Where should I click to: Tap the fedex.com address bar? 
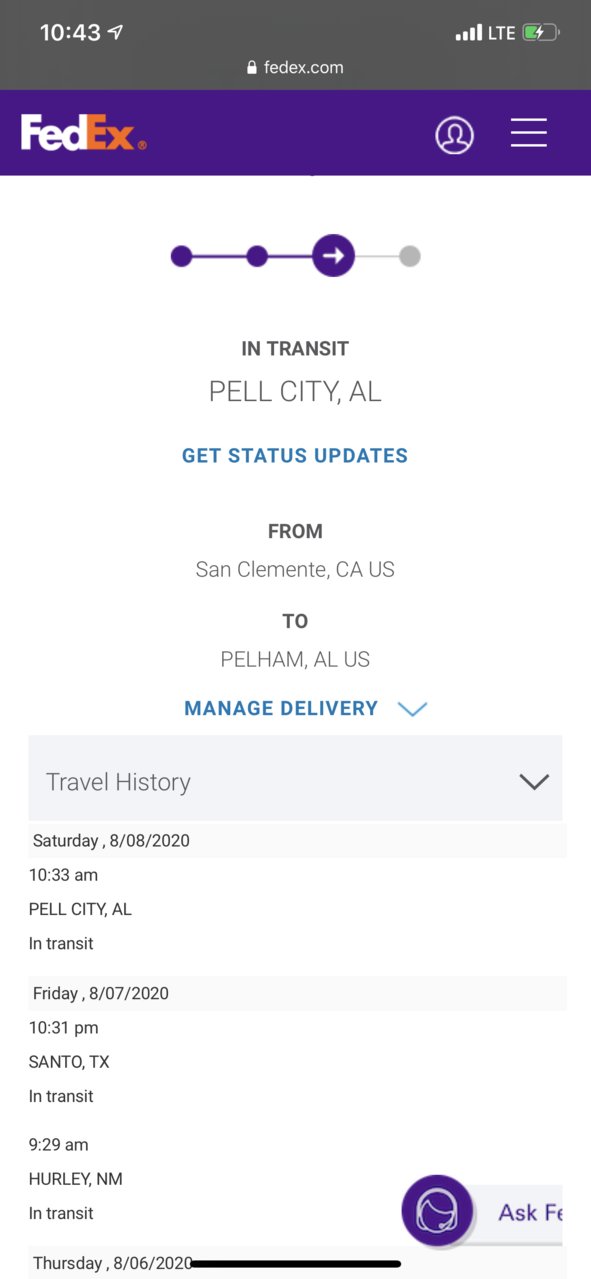(x=295, y=68)
